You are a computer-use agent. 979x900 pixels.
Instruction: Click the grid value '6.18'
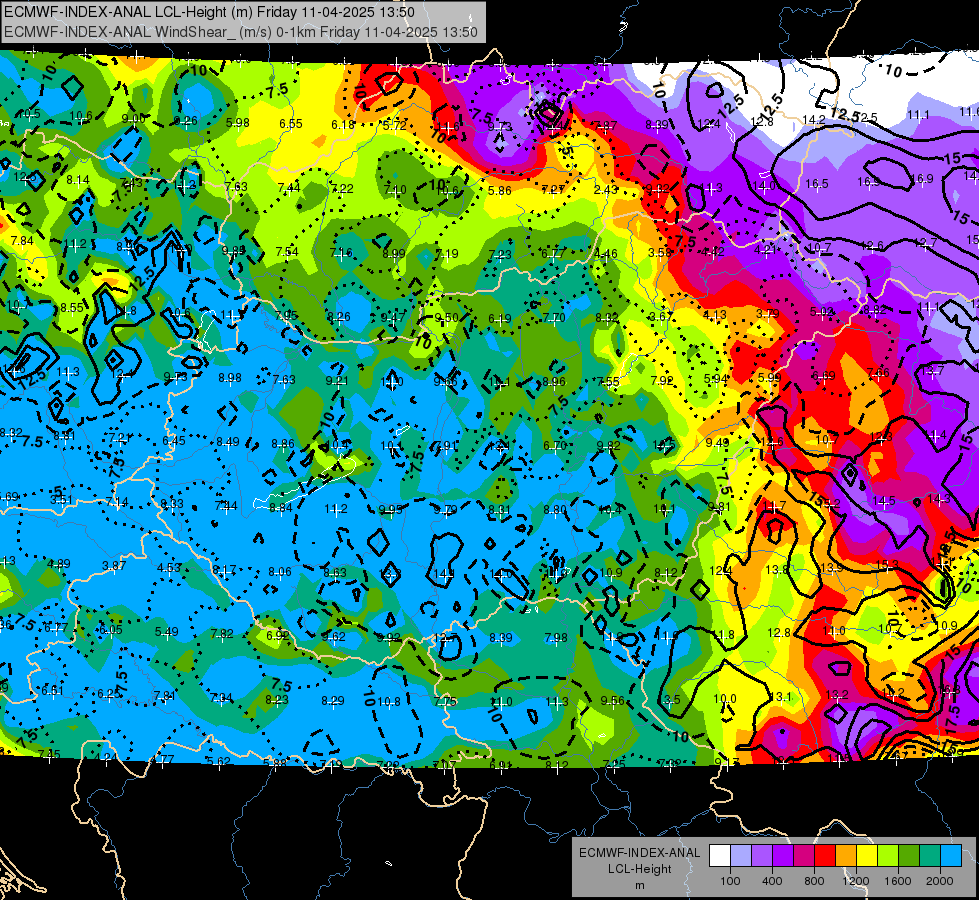pyautogui.click(x=343, y=125)
